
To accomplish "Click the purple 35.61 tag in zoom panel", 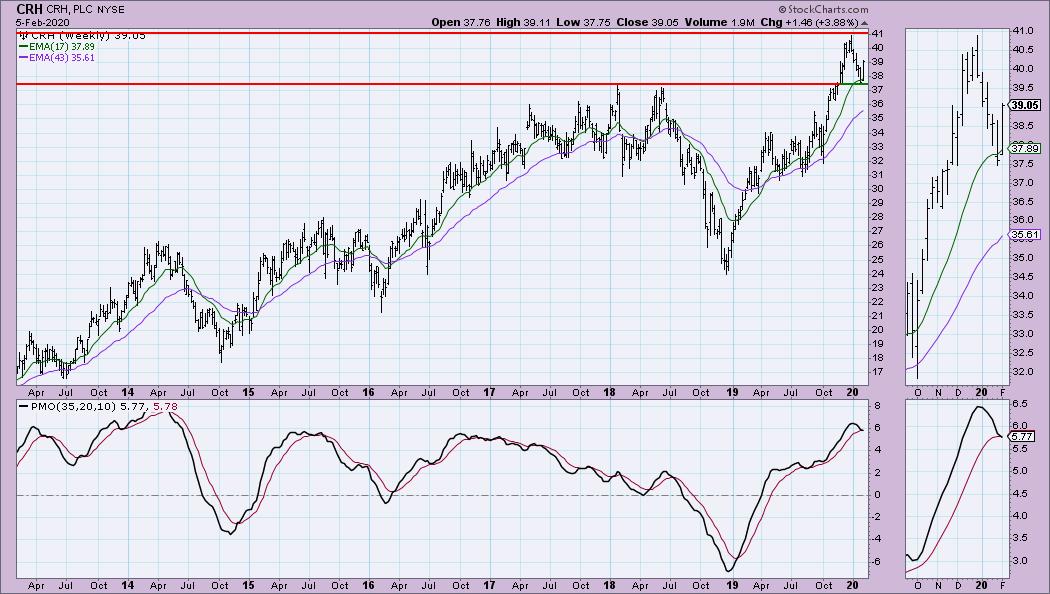I will click(1025, 234).
